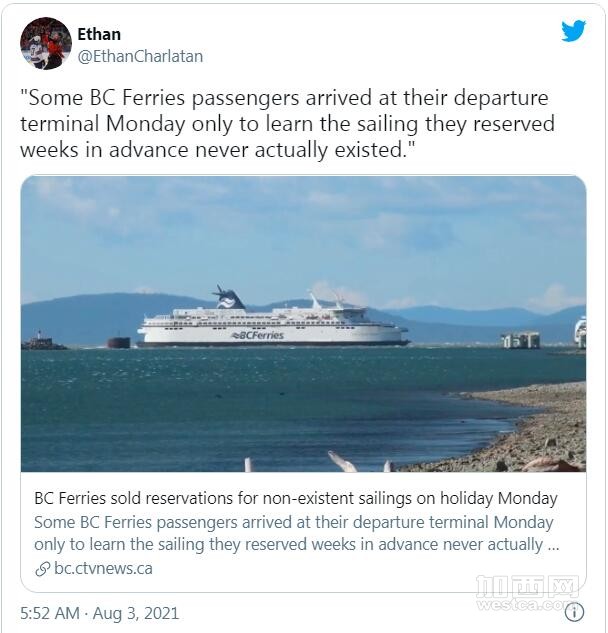Click the white BC Ferries ship in photo
Viewport: 608px width, 633px height.
click(272, 323)
